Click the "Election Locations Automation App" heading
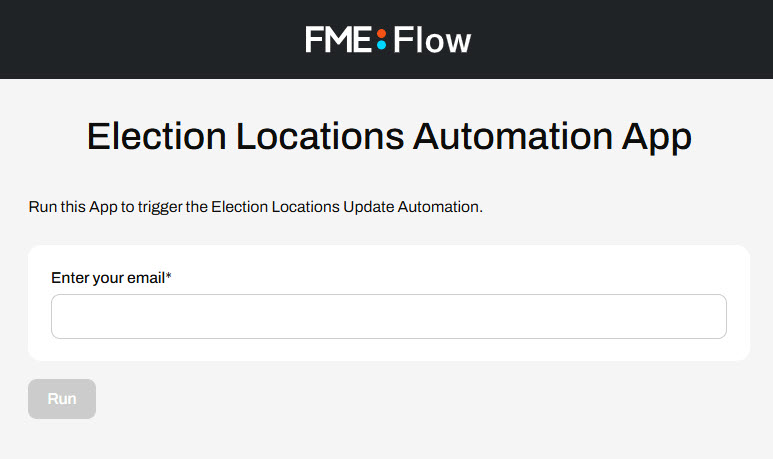Screen dimensions: 773x459 389,137
